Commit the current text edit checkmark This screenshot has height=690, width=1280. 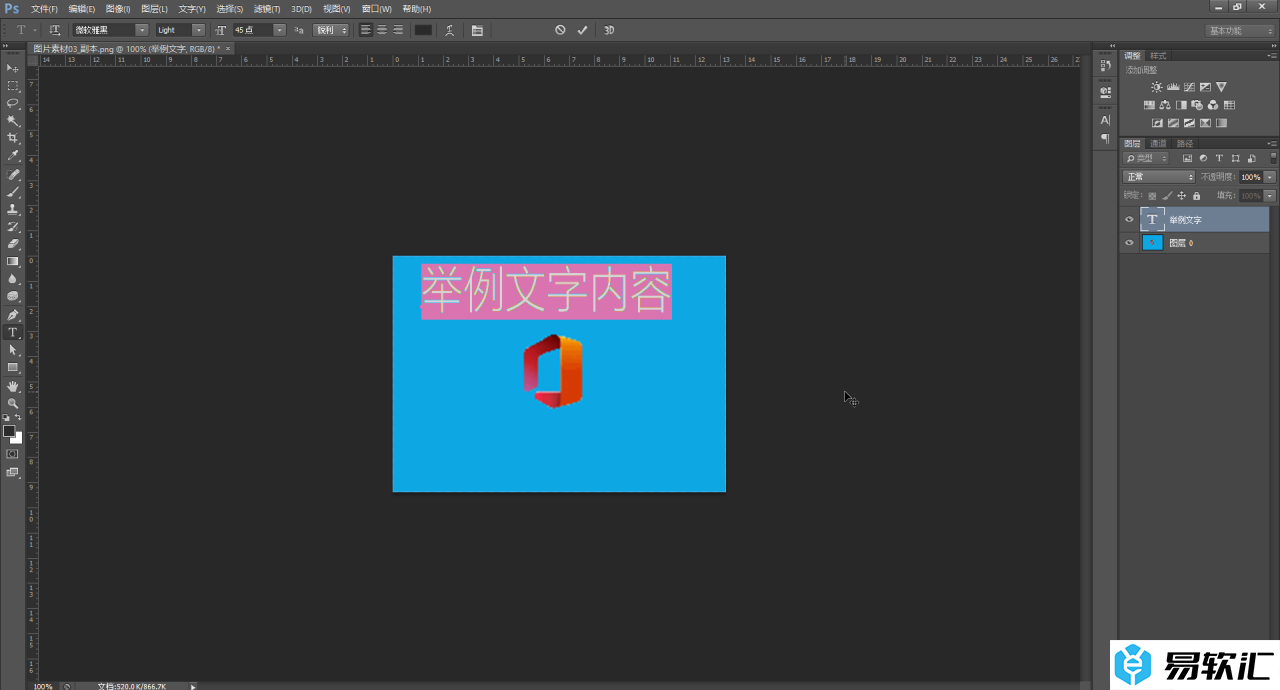tap(583, 30)
